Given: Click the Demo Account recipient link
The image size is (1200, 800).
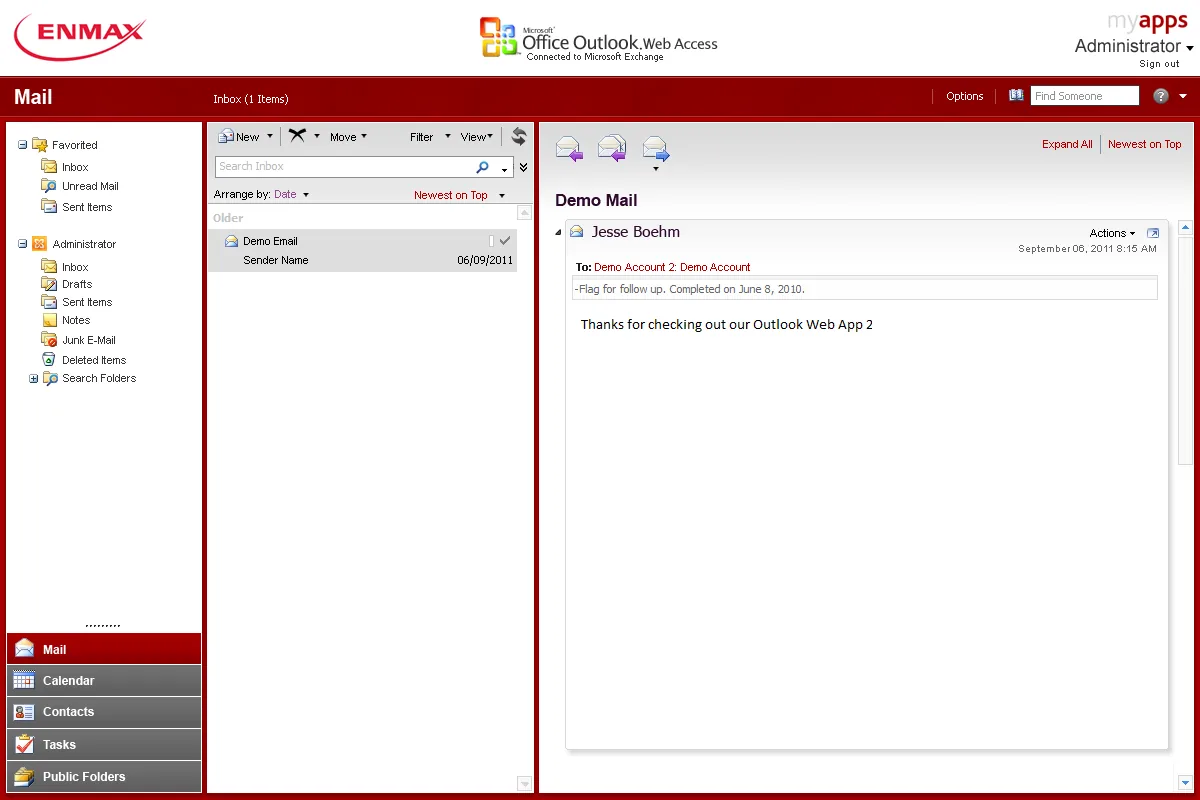Looking at the screenshot, I should (715, 267).
